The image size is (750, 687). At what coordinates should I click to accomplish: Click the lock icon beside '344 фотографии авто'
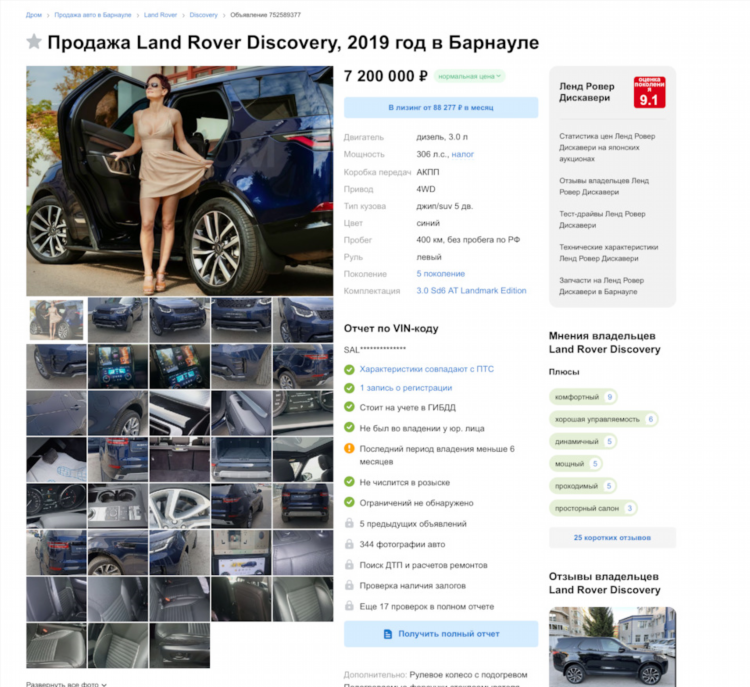pos(349,544)
